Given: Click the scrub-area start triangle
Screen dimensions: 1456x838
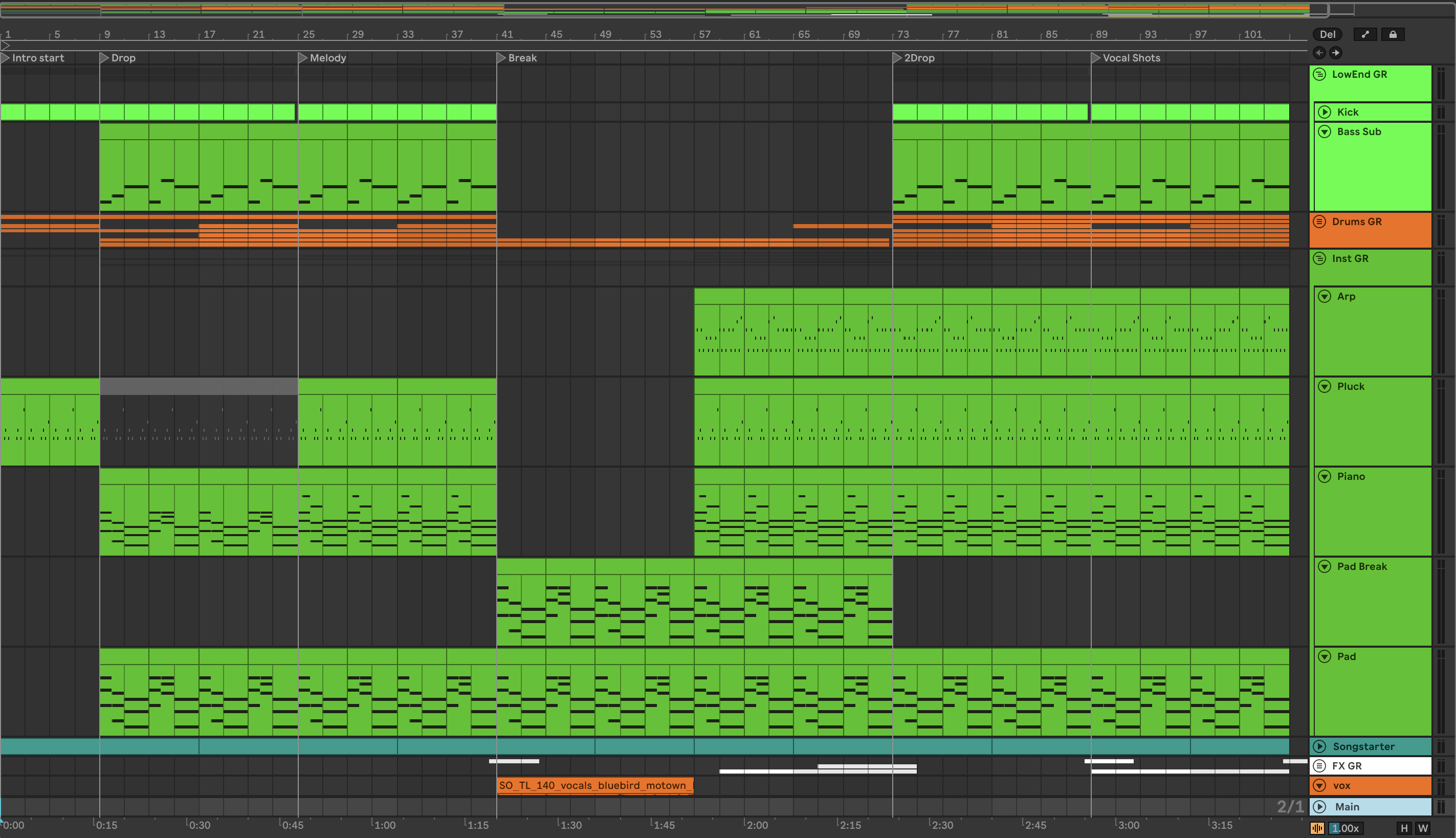Looking at the screenshot, I should click(x=5, y=46).
